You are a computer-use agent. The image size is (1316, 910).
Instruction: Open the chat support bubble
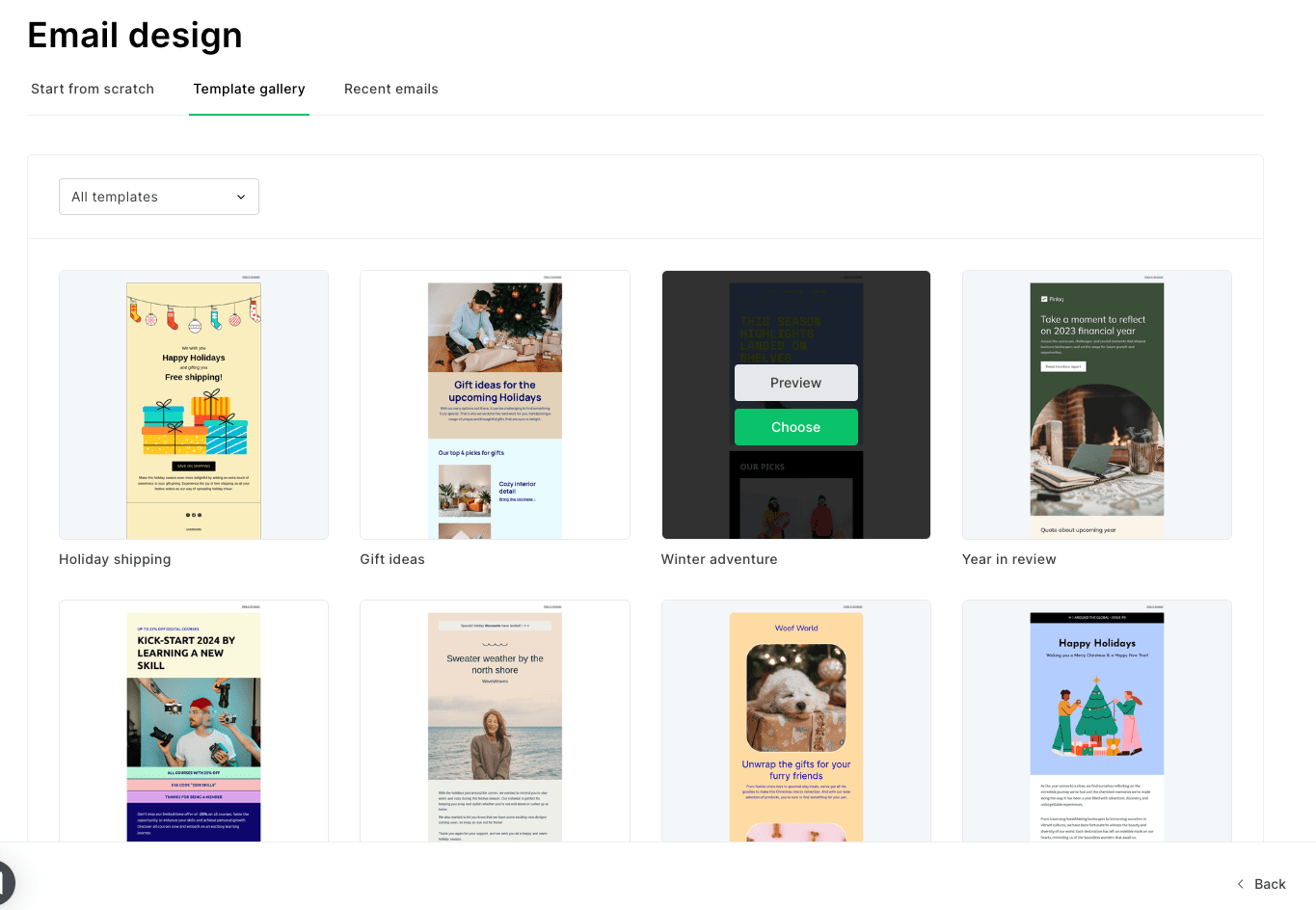(x=3, y=882)
